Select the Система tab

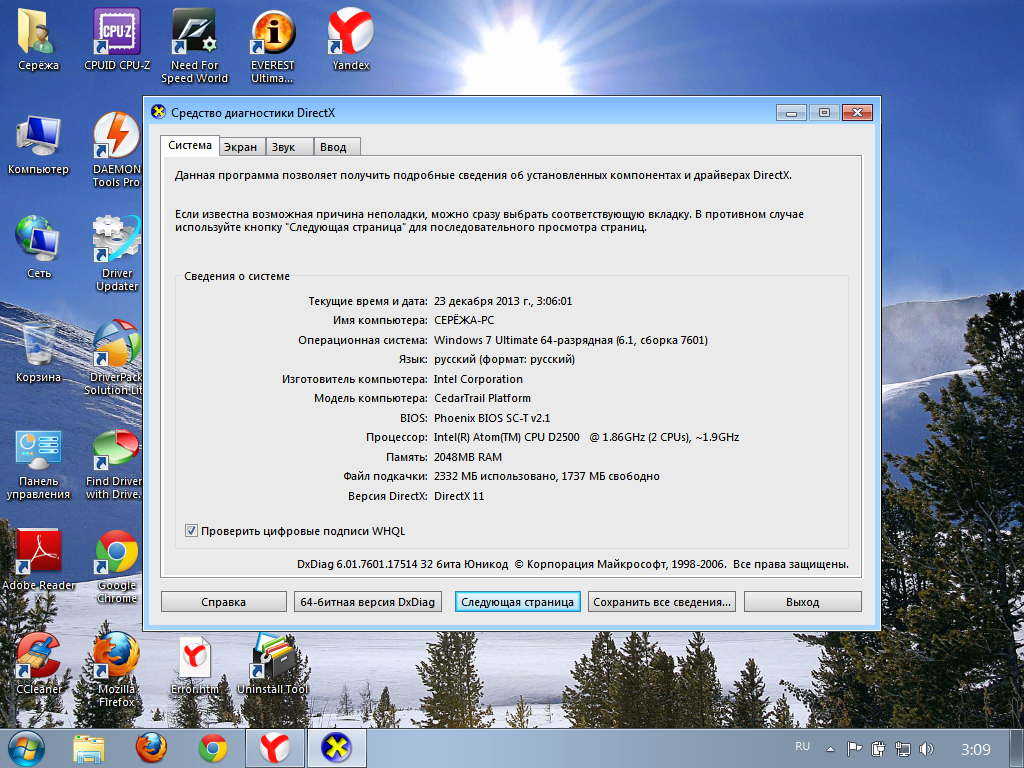click(189, 146)
